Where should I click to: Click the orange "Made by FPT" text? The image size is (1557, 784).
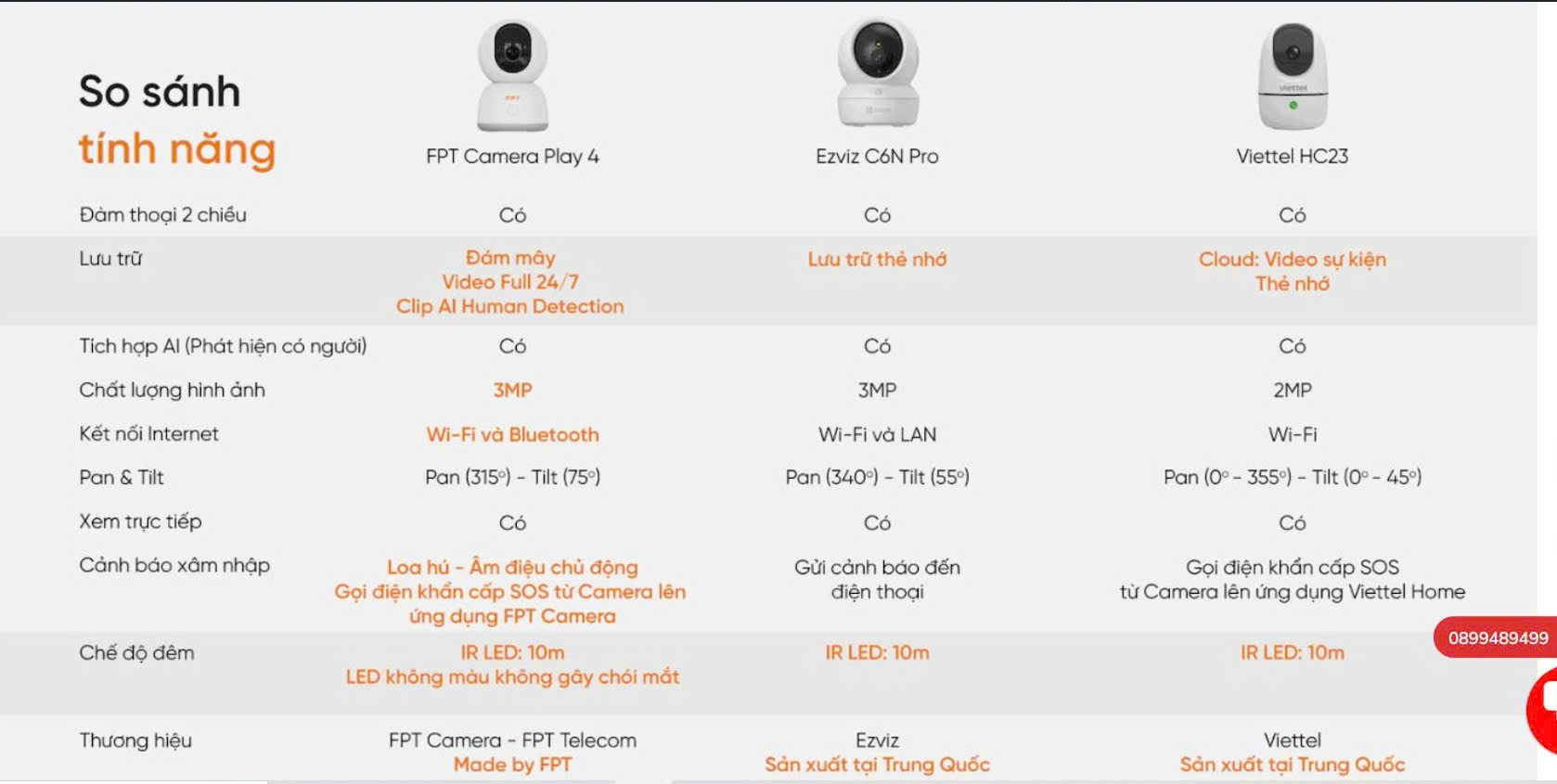512,765
